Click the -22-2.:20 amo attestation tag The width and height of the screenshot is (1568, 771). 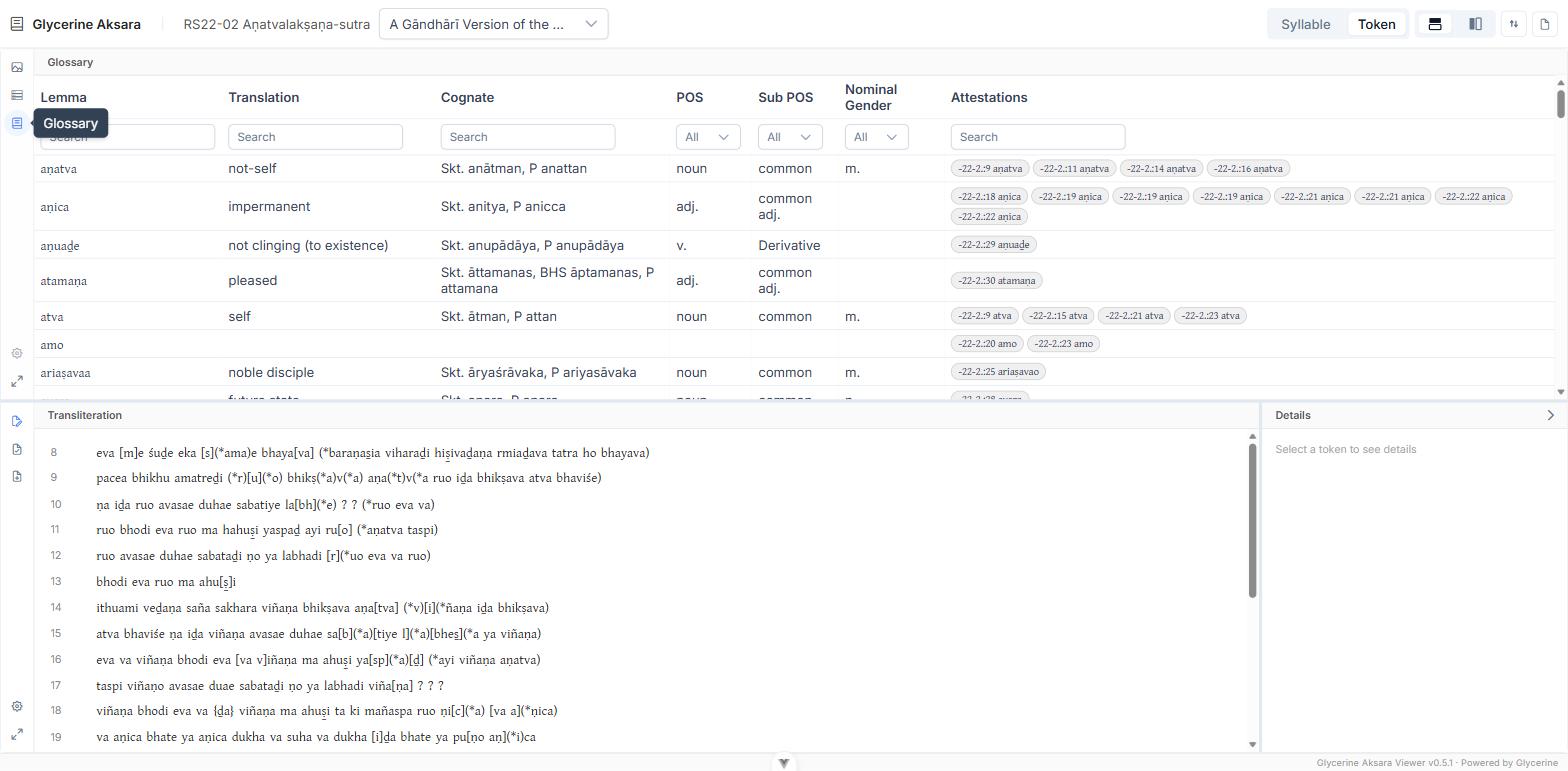pyautogui.click(x=987, y=343)
